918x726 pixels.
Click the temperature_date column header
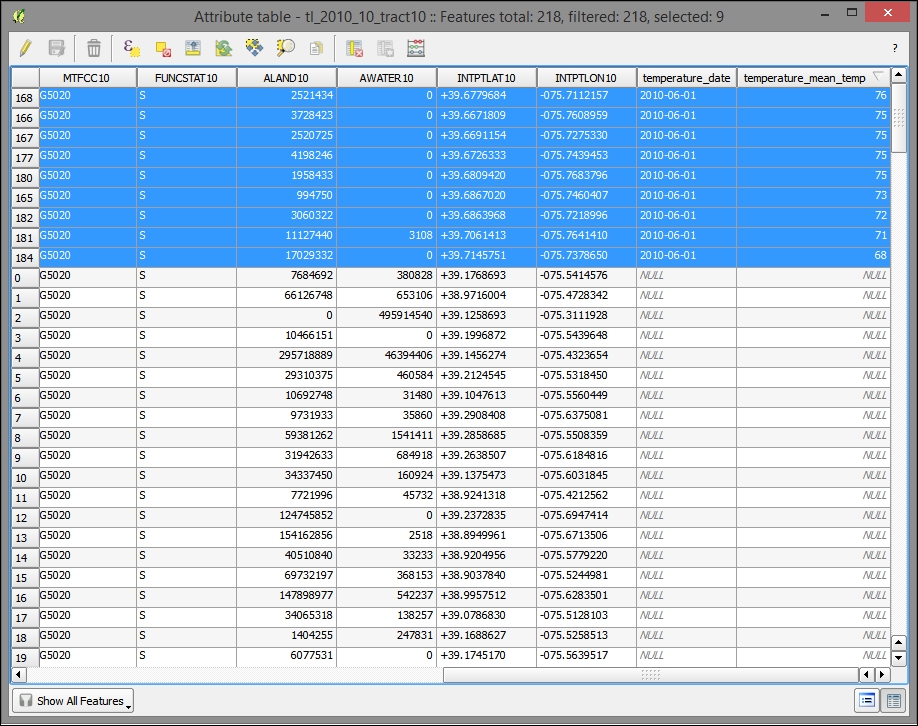point(686,77)
